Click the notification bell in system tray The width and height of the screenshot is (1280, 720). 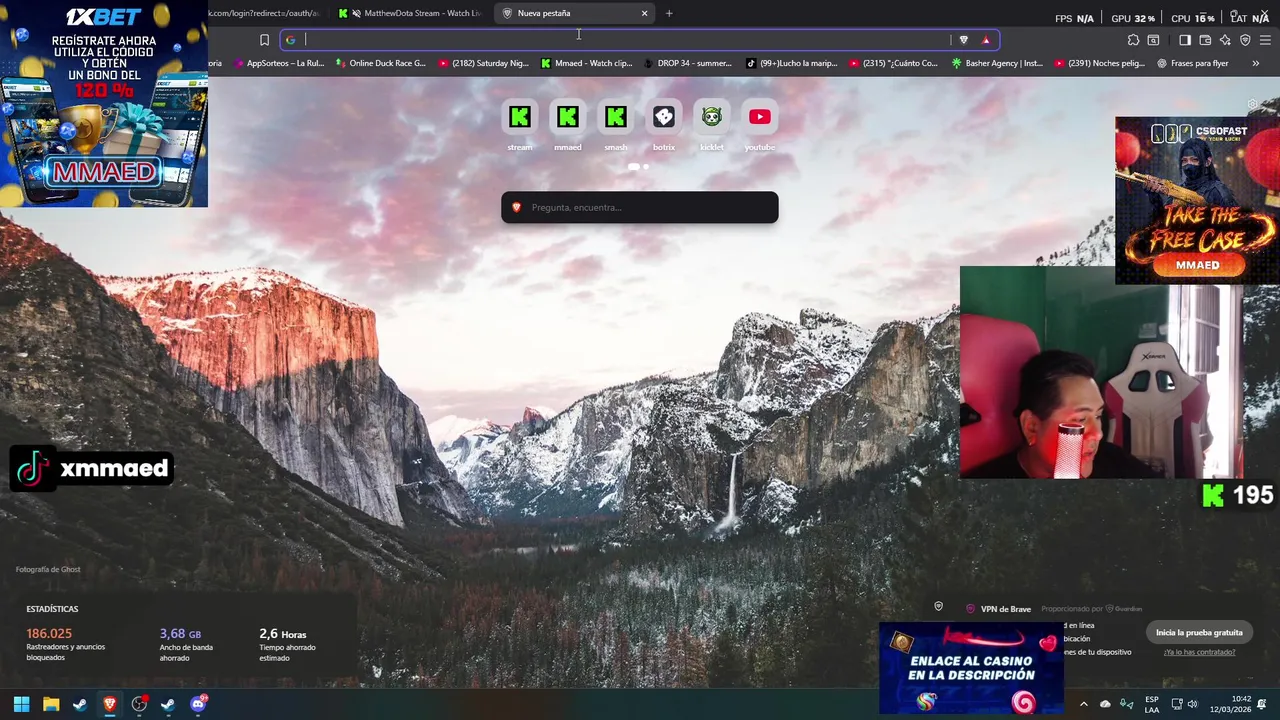1262,704
